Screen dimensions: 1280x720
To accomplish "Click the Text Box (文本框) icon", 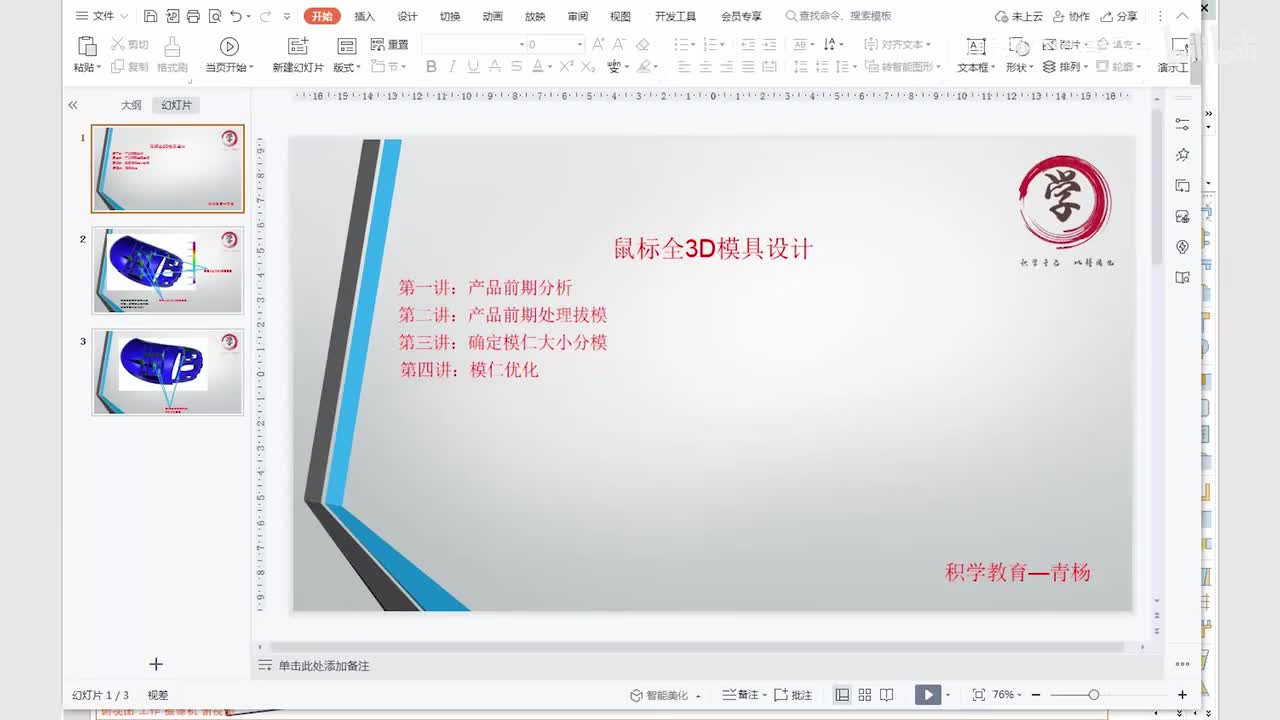I will (x=976, y=47).
